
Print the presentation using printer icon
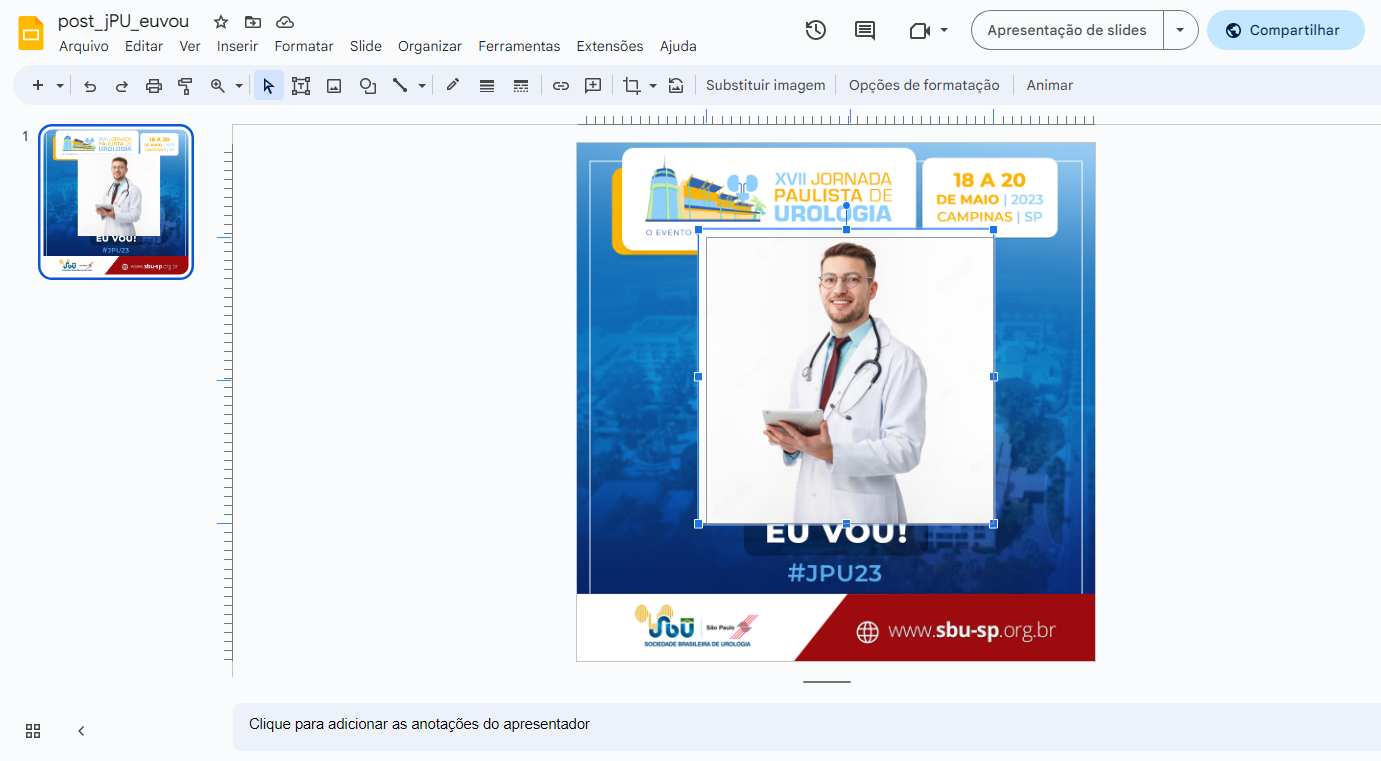click(153, 86)
